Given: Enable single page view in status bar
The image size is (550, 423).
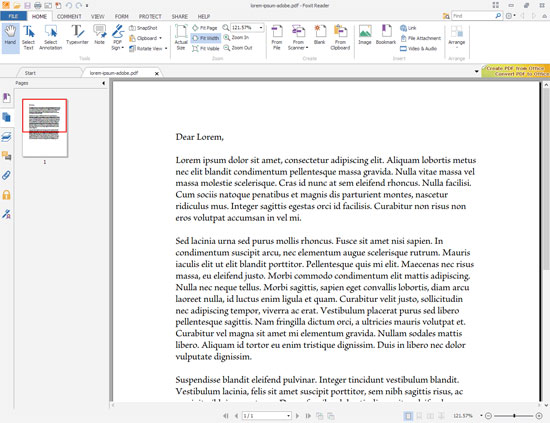Looking at the screenshot, I should [408, 416].
